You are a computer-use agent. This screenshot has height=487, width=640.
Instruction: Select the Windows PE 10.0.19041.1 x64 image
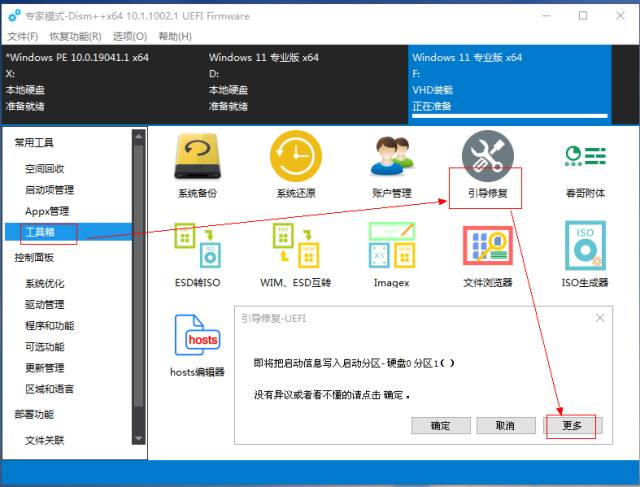tap(102, 84)
